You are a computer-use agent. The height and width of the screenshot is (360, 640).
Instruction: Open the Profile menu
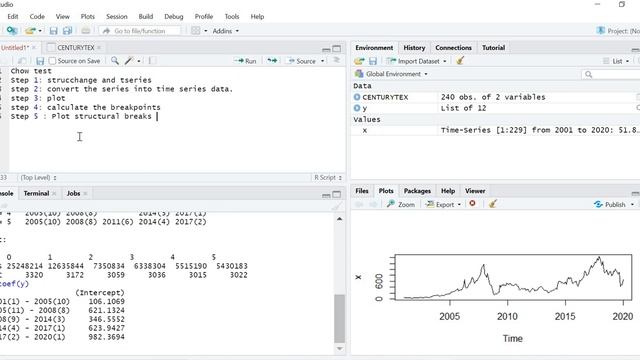click(204, 17)
